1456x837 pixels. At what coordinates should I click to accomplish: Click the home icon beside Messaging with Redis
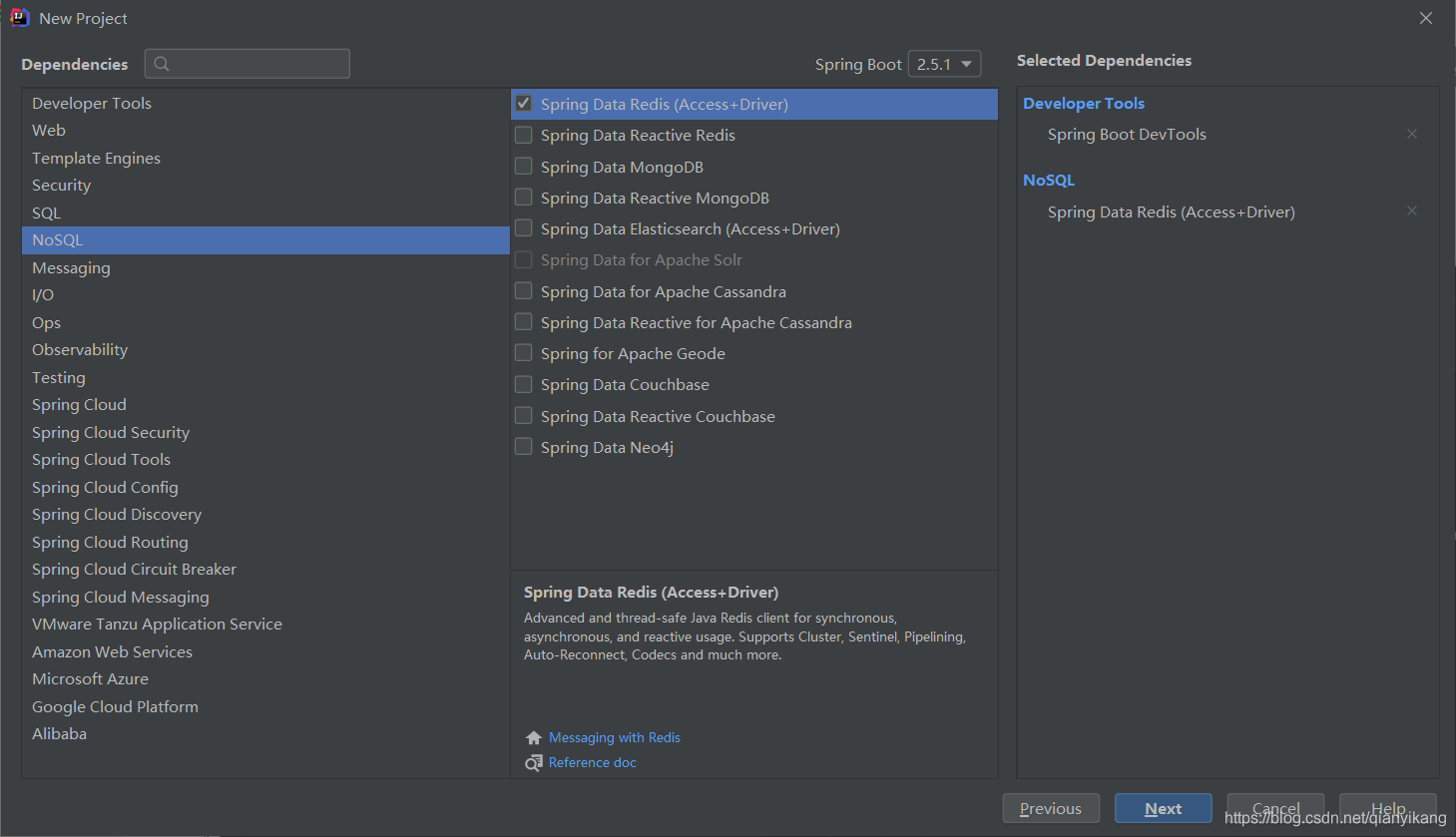tap(534, 738)
